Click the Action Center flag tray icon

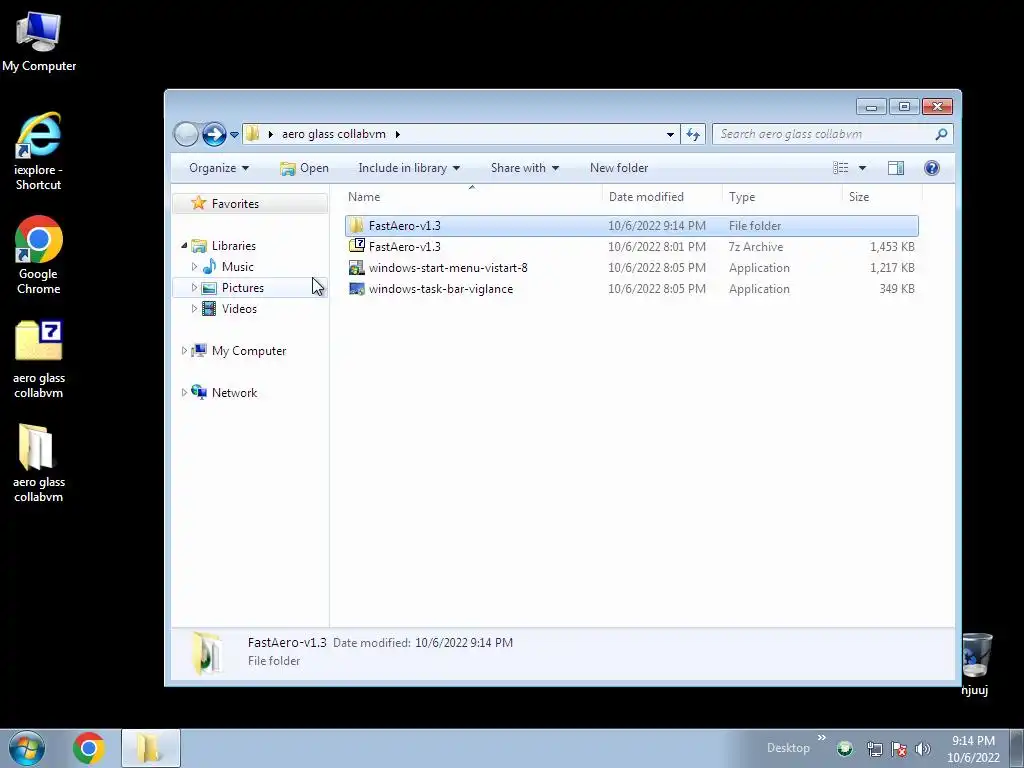coord(899,749)
